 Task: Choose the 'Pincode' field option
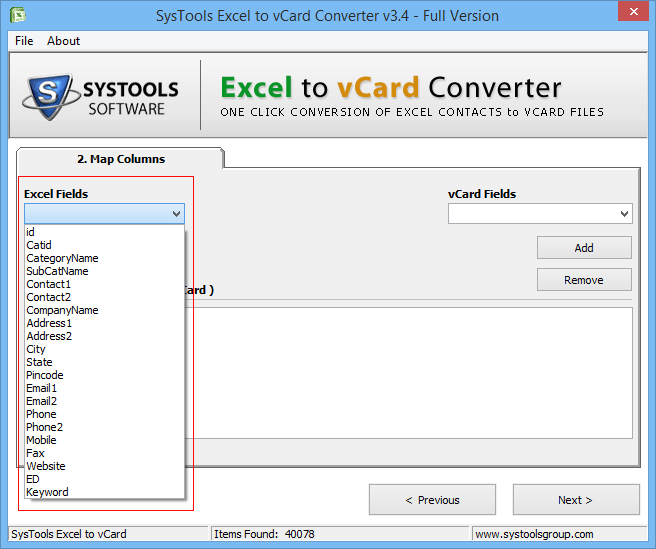105,375
